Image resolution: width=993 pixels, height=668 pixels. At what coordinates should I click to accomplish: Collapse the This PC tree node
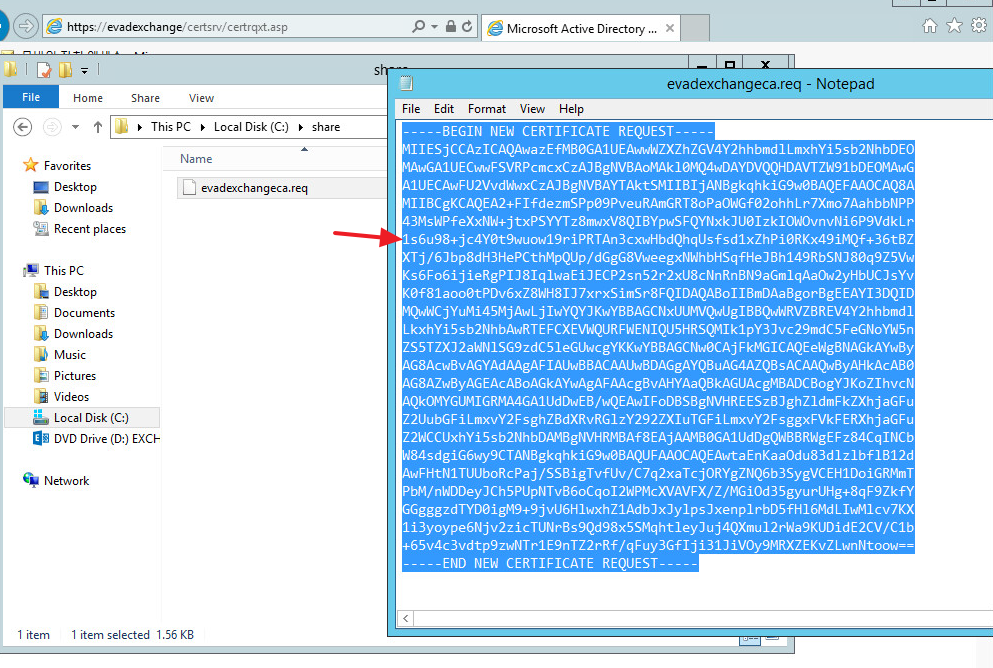coord(14,270)
